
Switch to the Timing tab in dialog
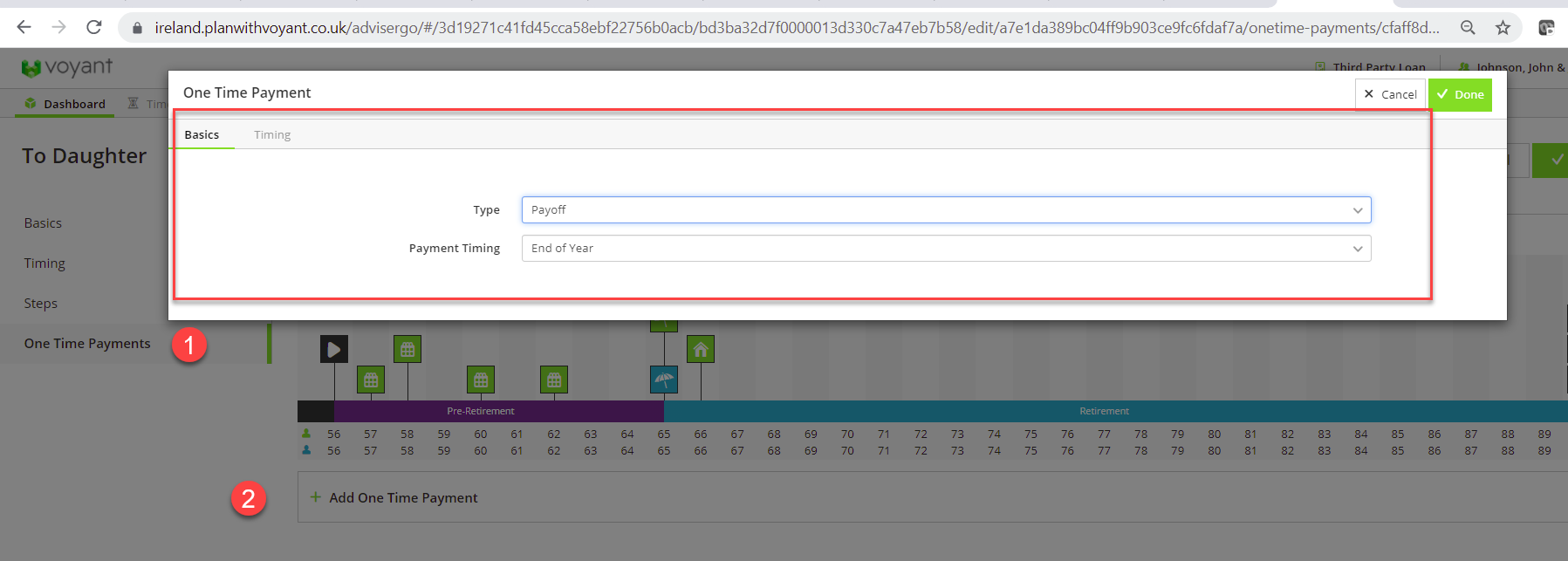pos(272,134)
